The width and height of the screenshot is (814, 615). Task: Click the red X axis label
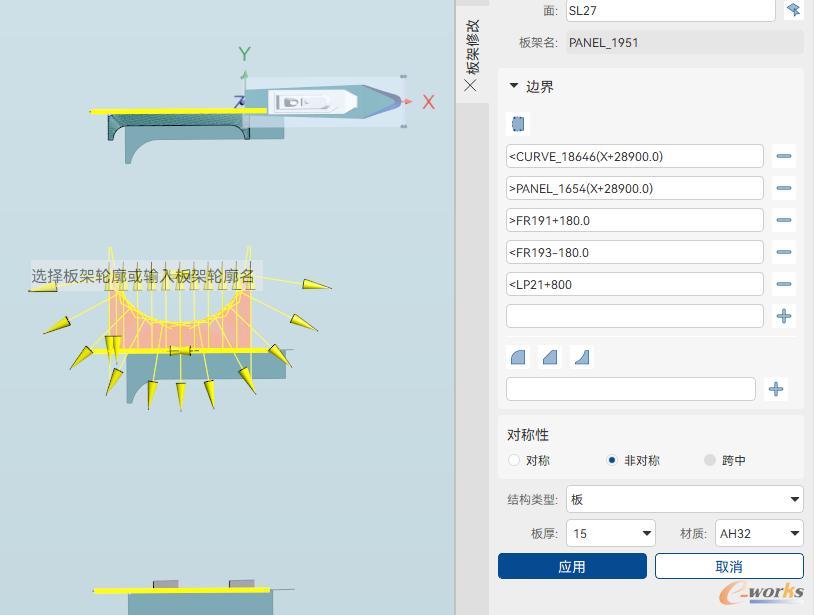[x=428, y=102]
